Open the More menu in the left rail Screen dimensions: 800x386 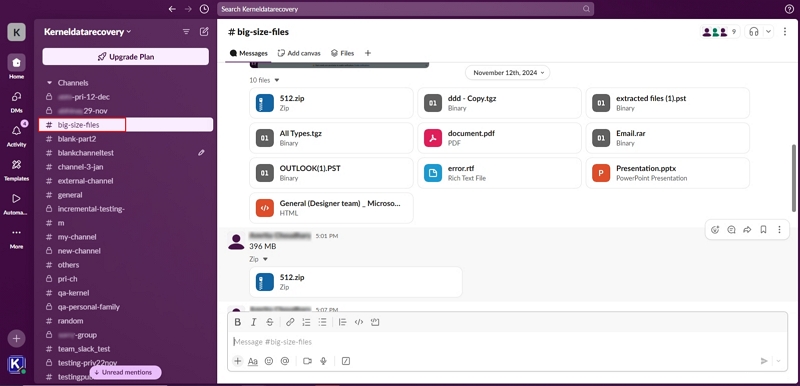[16, 237]
